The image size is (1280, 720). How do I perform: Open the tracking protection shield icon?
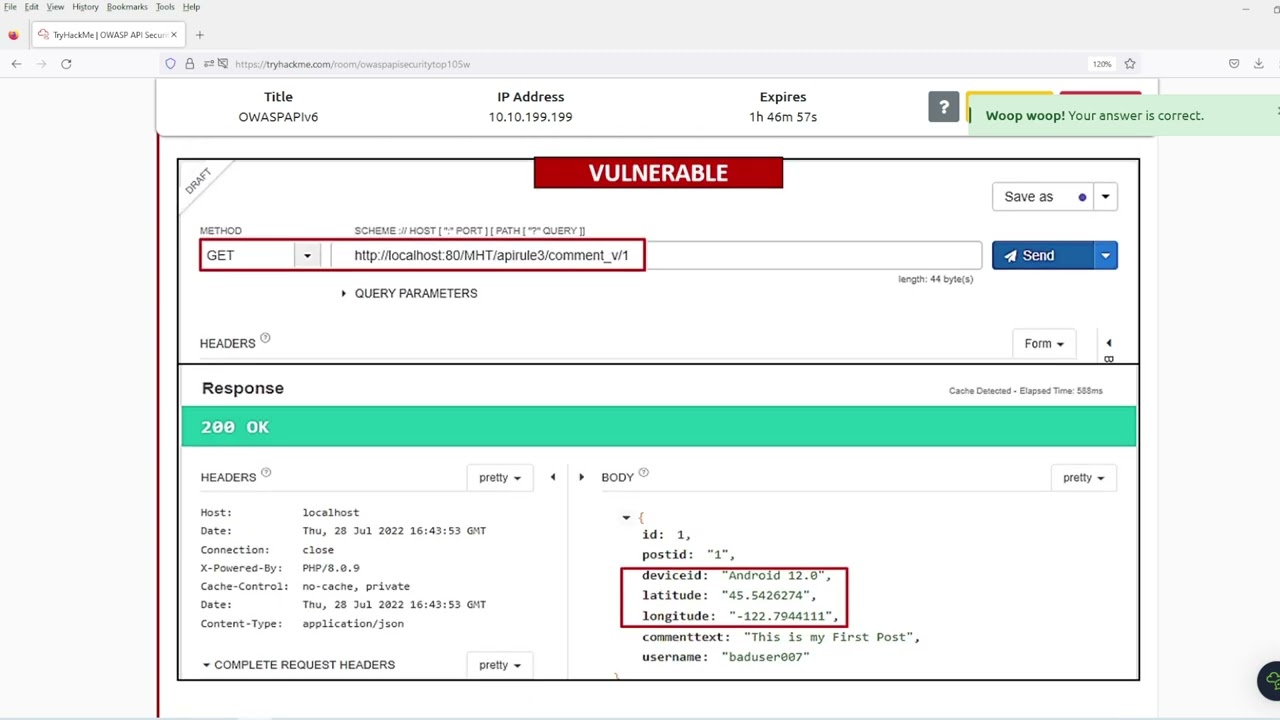click(x=171, y=64)
